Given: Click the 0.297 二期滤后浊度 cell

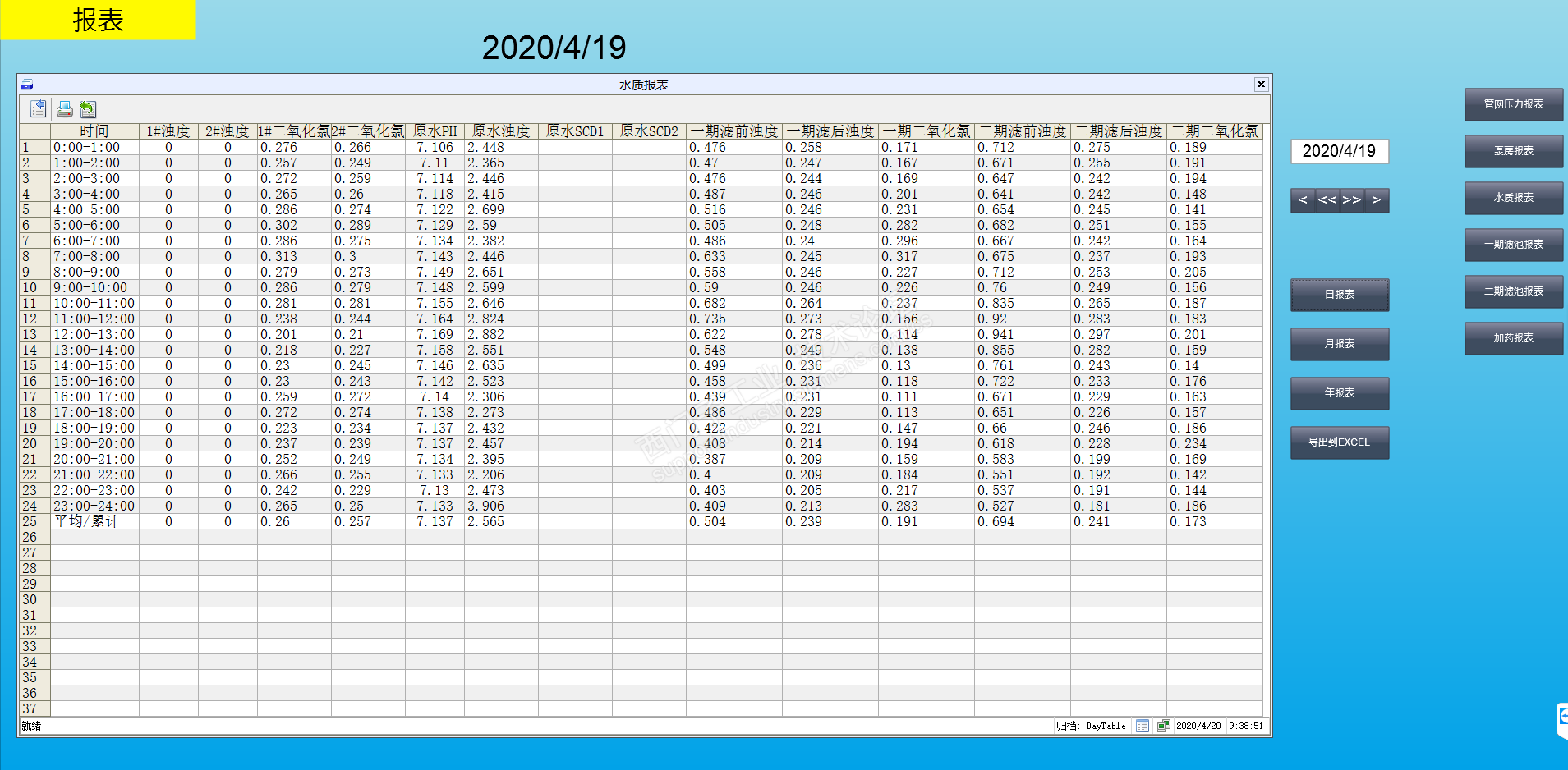Looking at the screenshot, I should pyautogui.click(x=1119, y=335).
